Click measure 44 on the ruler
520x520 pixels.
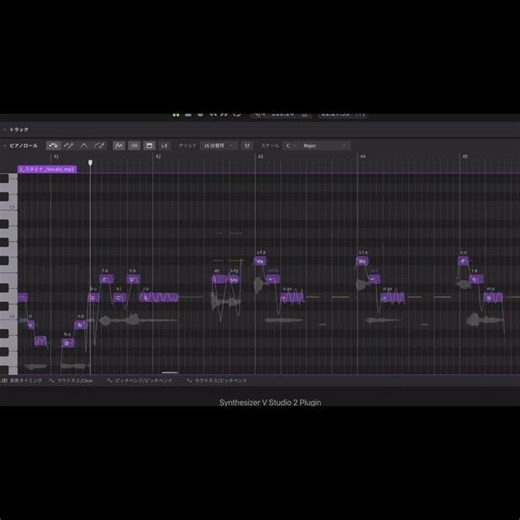tap(363, 156)
